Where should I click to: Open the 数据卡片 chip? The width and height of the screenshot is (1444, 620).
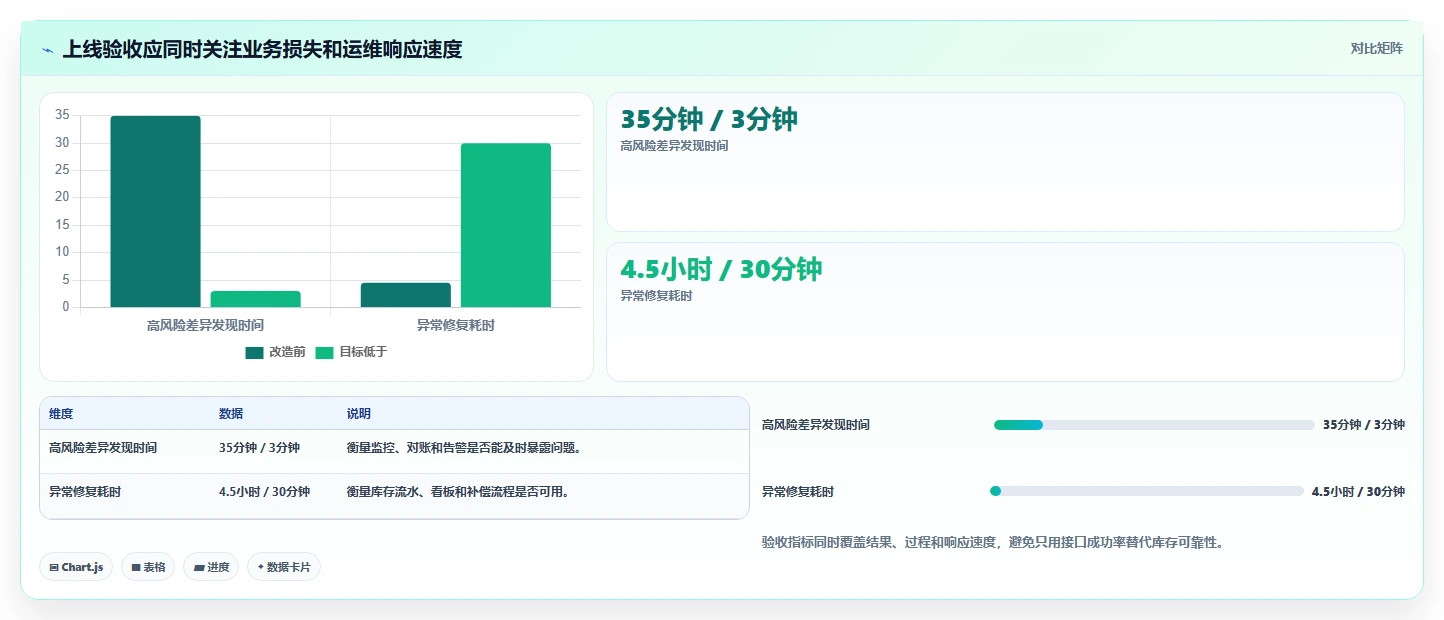click(x=284, y=567)
